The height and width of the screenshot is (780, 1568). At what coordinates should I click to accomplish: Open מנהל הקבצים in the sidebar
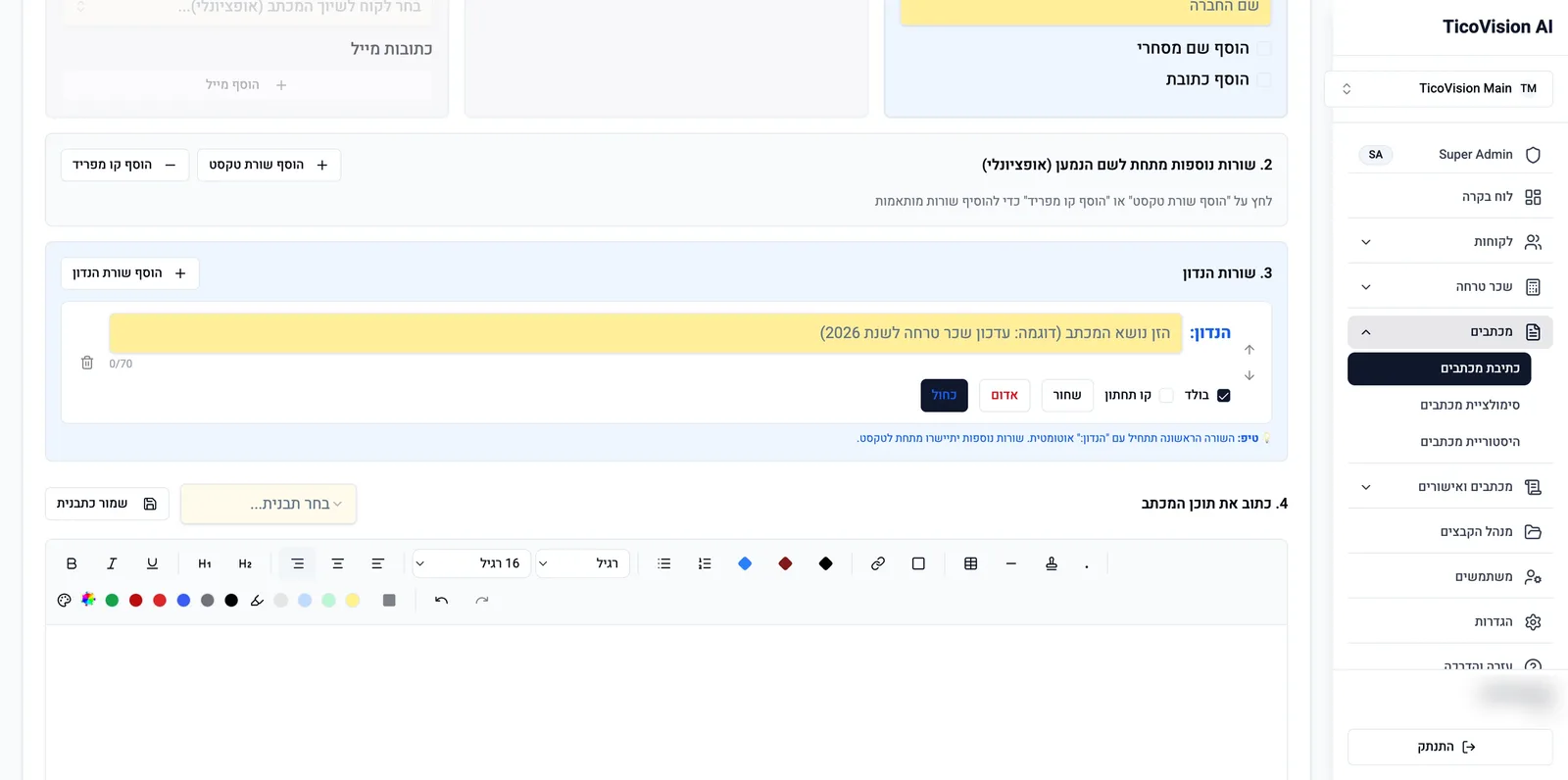[x=1450, y=532]
